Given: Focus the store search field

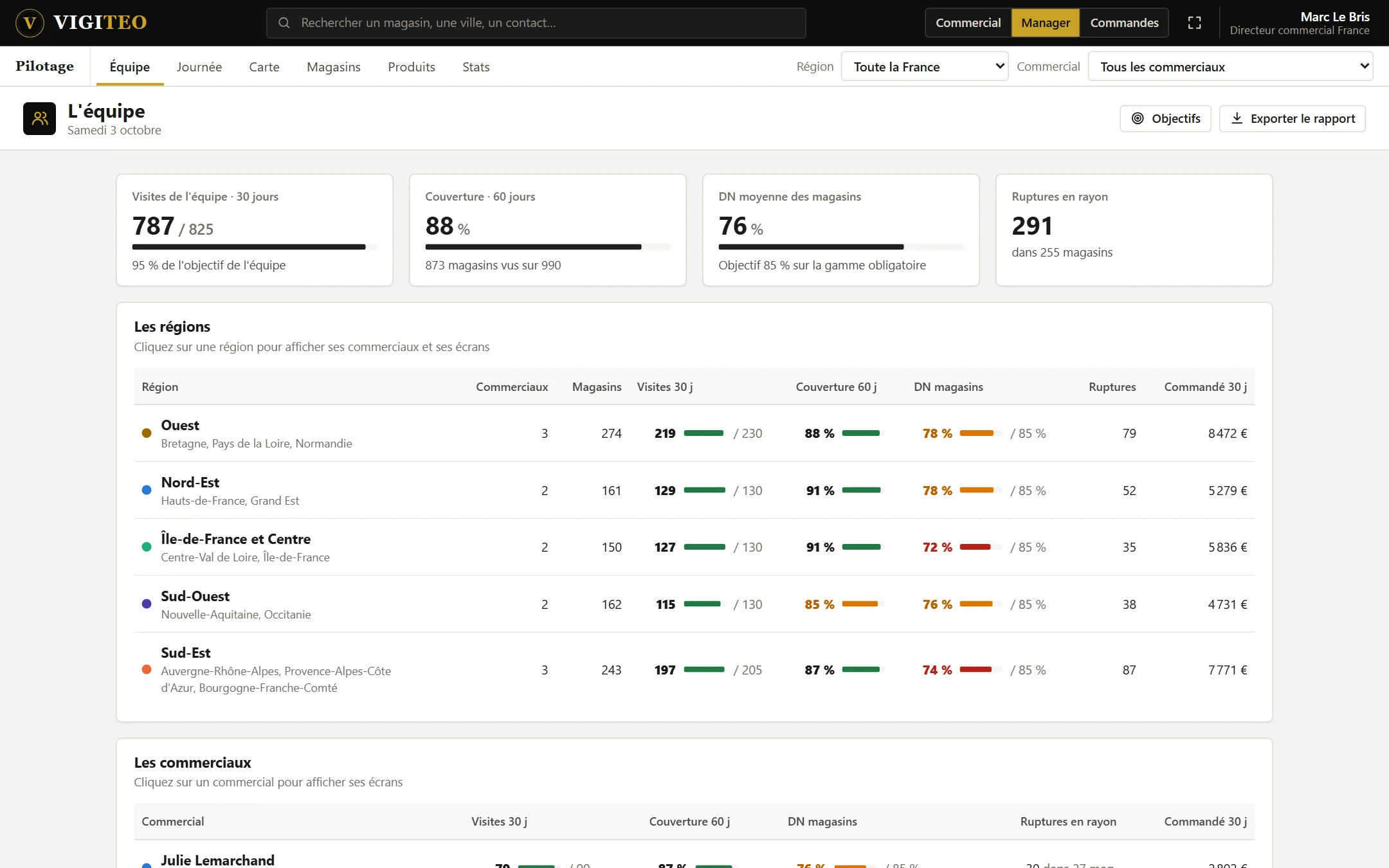Looking at the screenshot, I should click(x=536, y=23).
